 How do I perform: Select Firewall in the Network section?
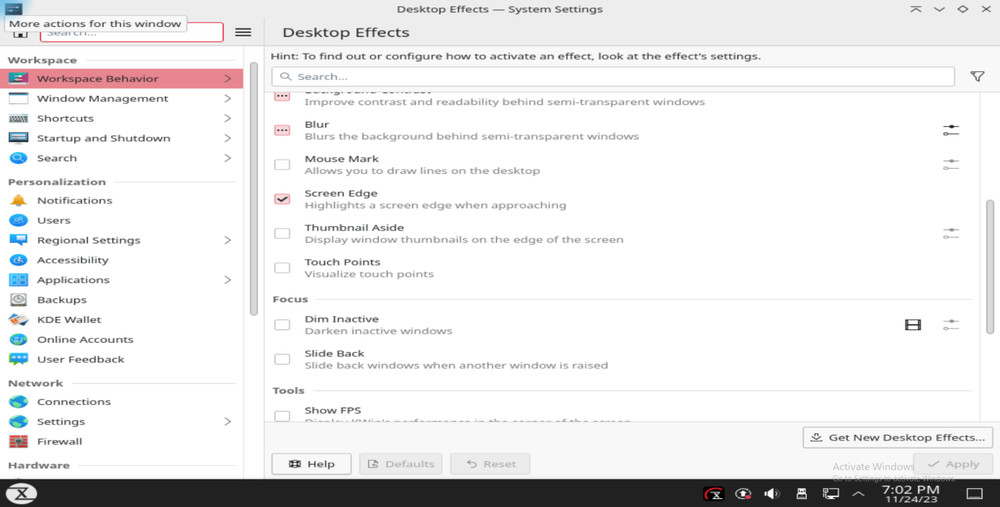[59, 441]
